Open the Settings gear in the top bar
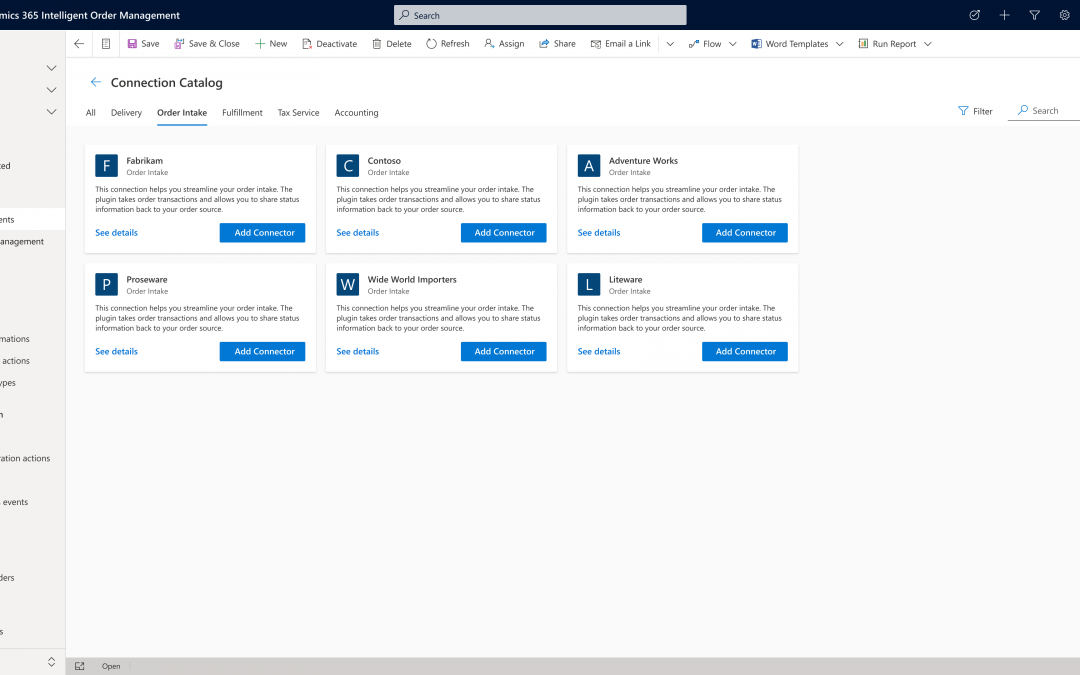 [1063, 15]
